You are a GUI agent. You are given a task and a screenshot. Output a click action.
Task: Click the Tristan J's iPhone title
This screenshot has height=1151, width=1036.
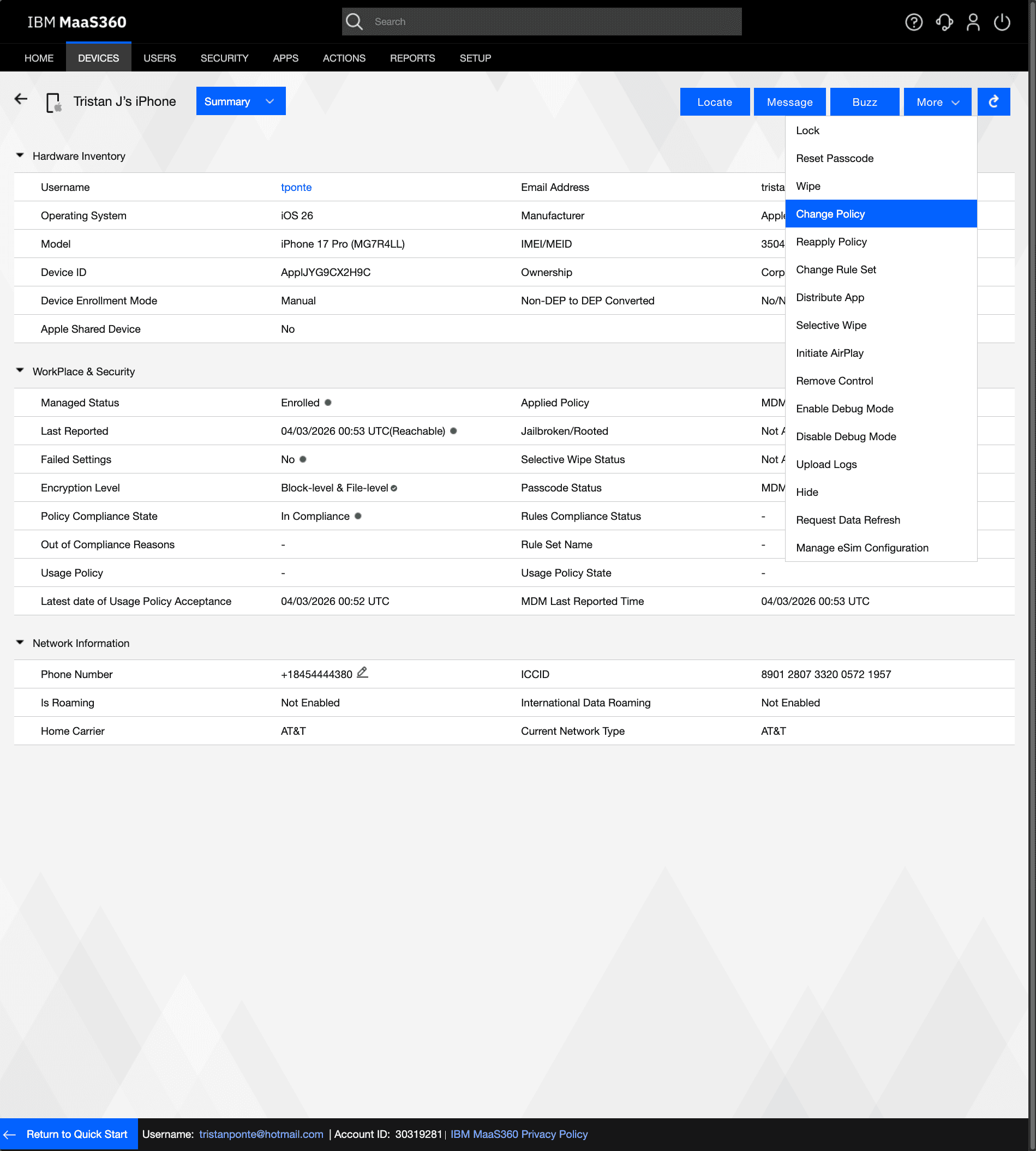point(125,101)
